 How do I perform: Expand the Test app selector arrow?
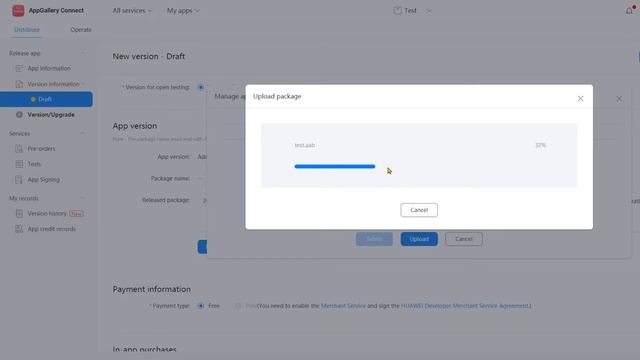point(429,11)
